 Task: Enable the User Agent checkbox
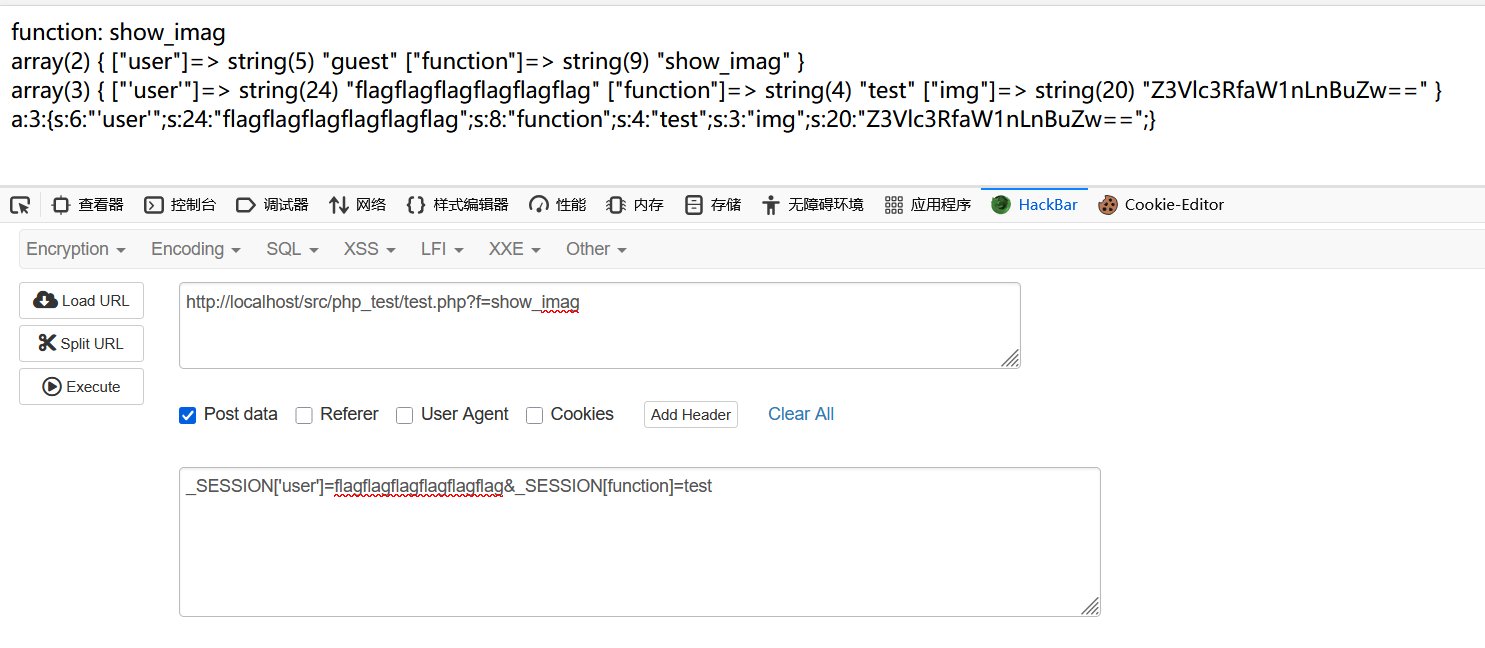click(x=404, y=414)
